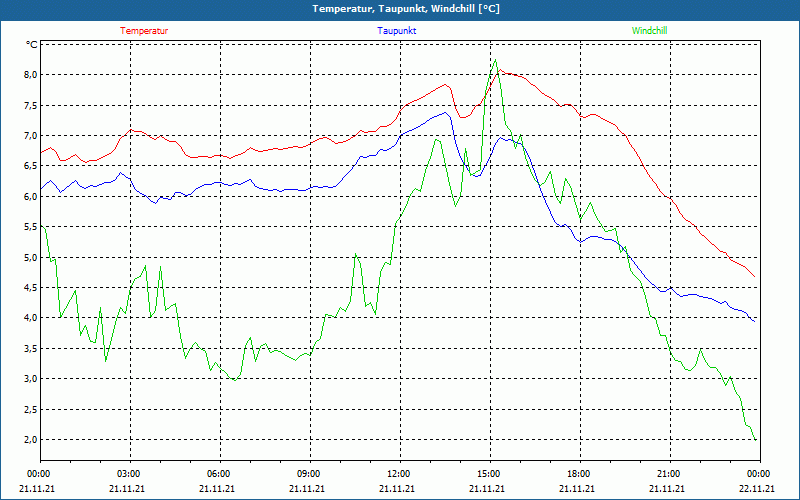This screenshot has width=800, height=500.
Task: Click the 12:00 time label on x-axis
Action: (x=400, y=474)
